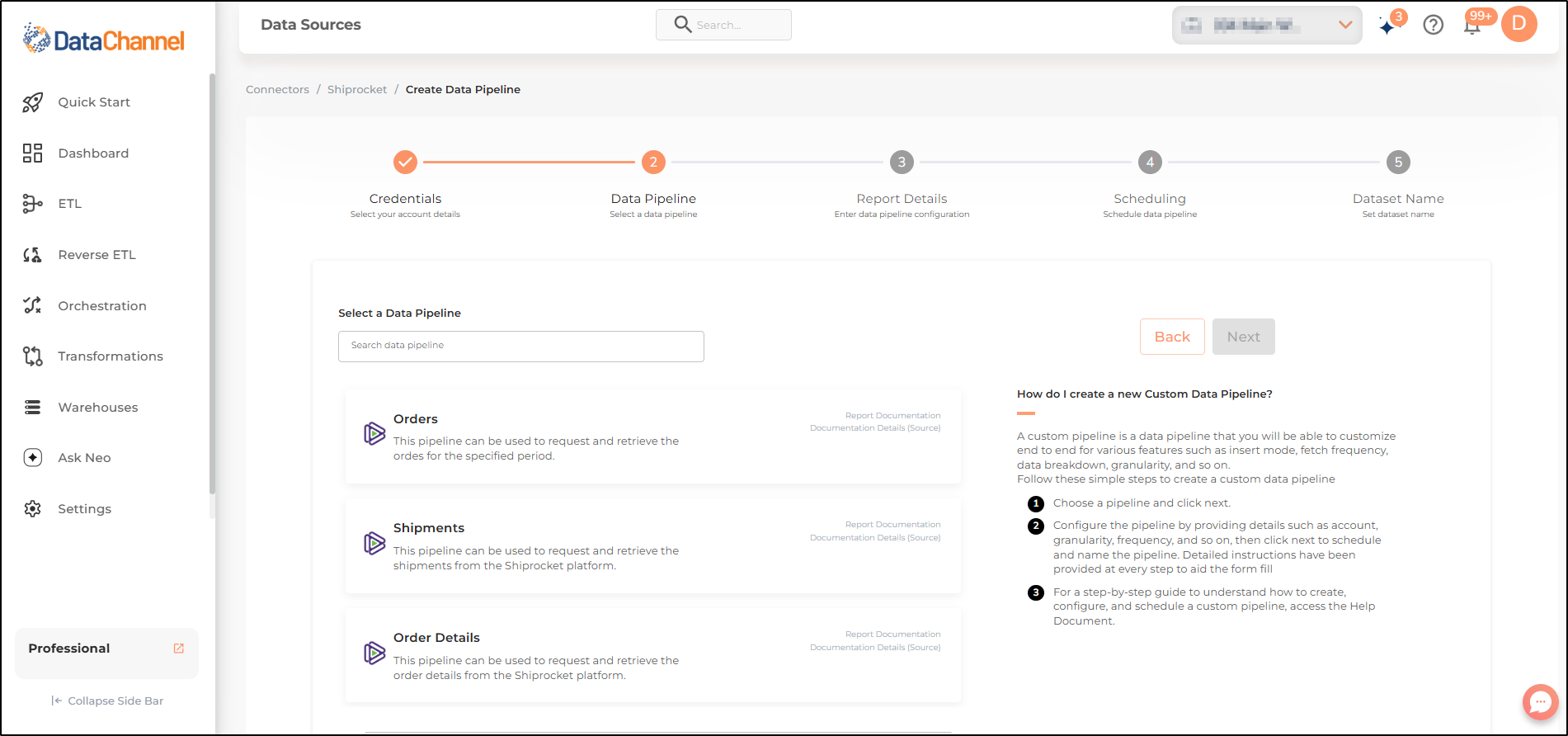Open the notifications bell icon
The image size is (1568, 736).
1472,26
